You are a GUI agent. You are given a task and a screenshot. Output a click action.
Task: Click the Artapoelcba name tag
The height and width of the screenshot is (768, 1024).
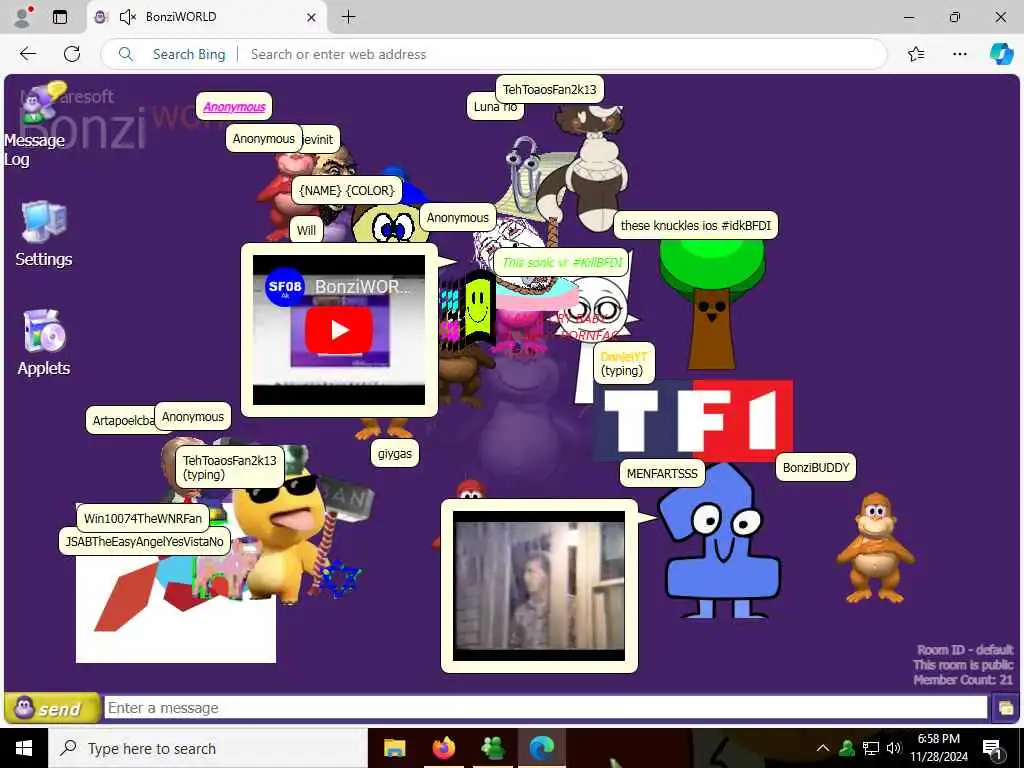pos(121,421)
